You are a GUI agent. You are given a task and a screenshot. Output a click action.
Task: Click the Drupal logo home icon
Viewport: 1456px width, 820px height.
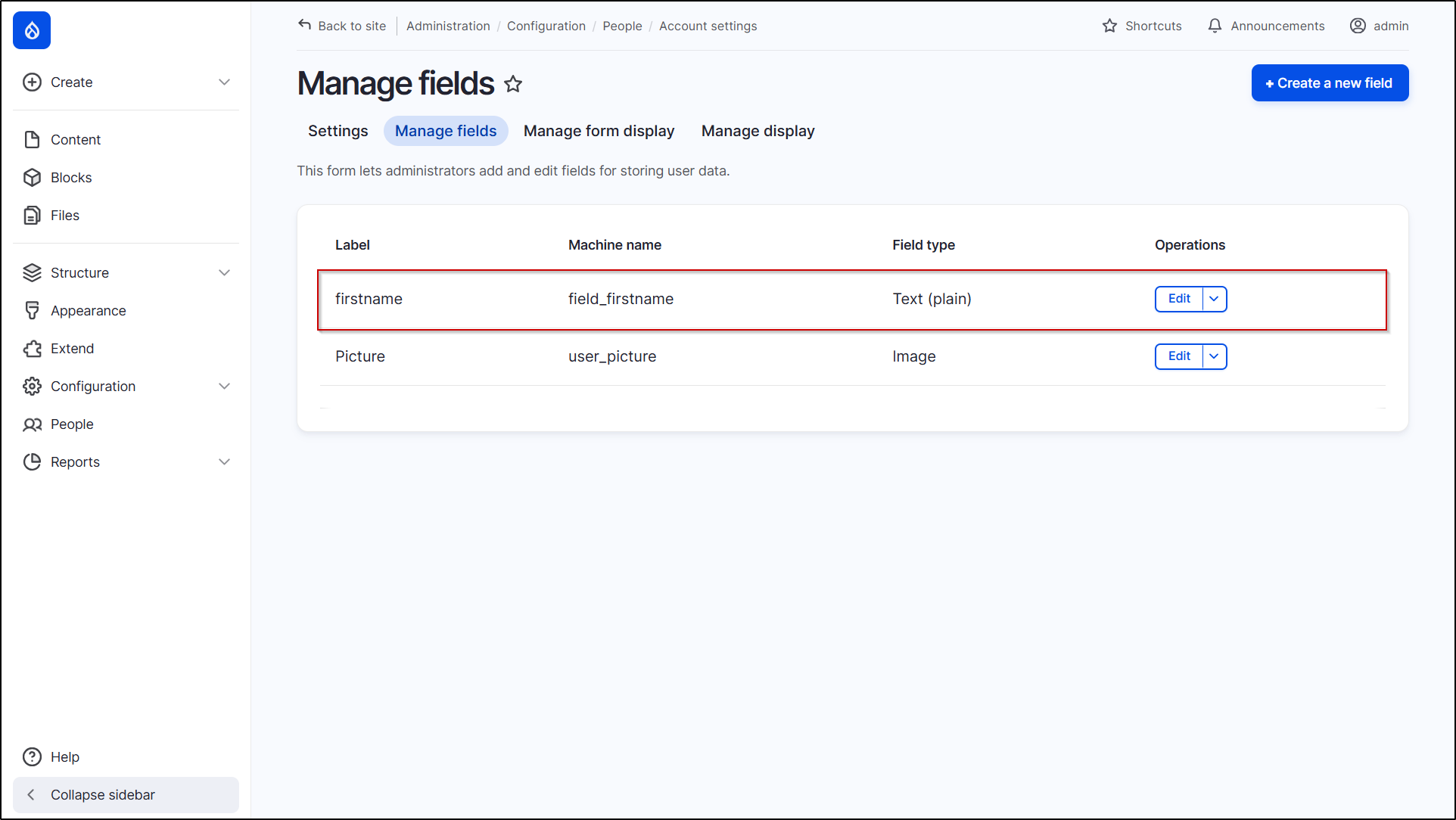coord(32,30)
